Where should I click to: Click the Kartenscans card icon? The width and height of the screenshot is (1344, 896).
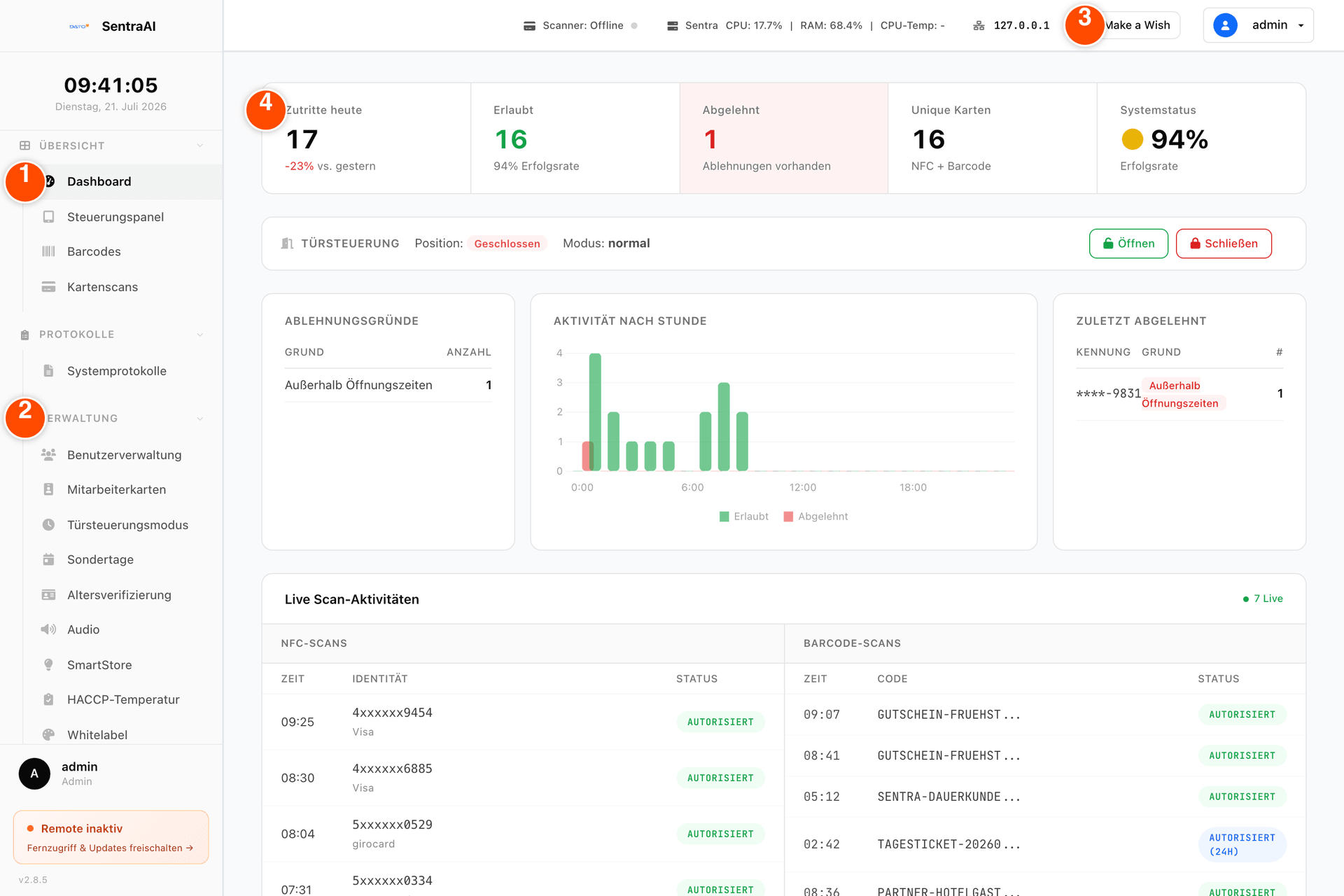pos(48,287)
